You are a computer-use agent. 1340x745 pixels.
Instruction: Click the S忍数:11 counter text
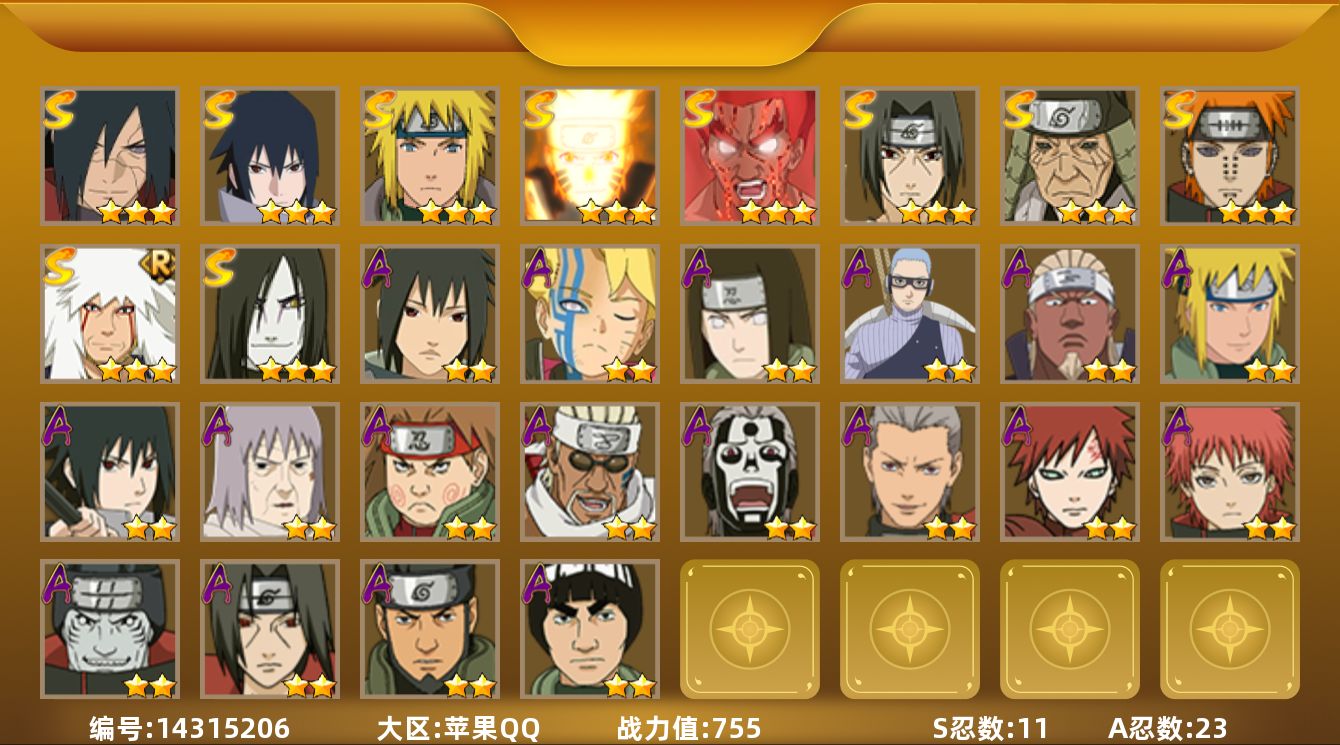[x=989, y=728]
